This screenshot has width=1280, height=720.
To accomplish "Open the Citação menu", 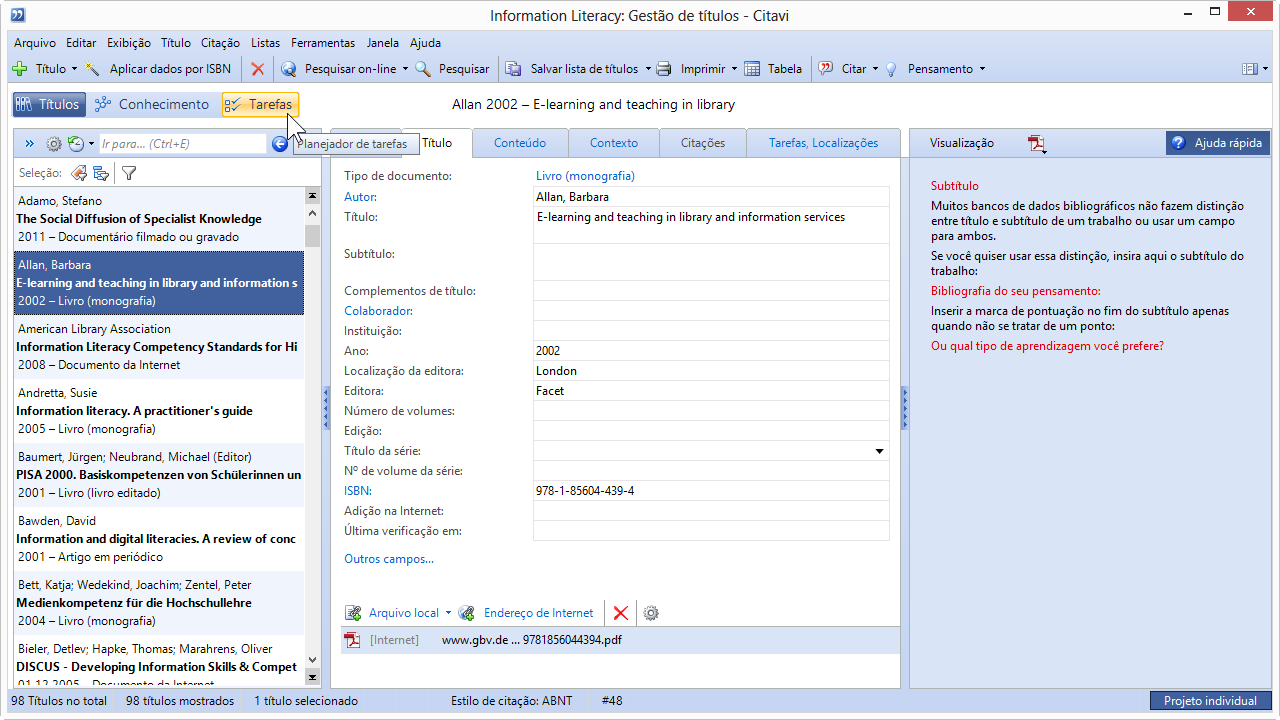I will click(x=220, y=43).
